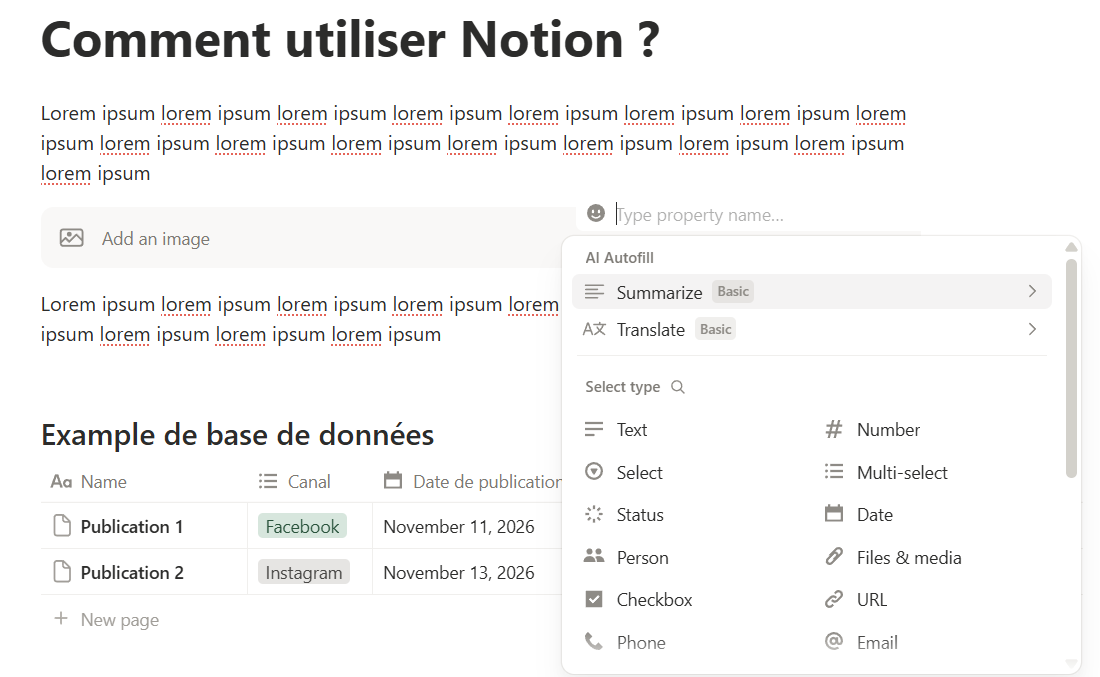
Task: Click the Multi-select list icon in type menu
Action: tap(834, 471)
